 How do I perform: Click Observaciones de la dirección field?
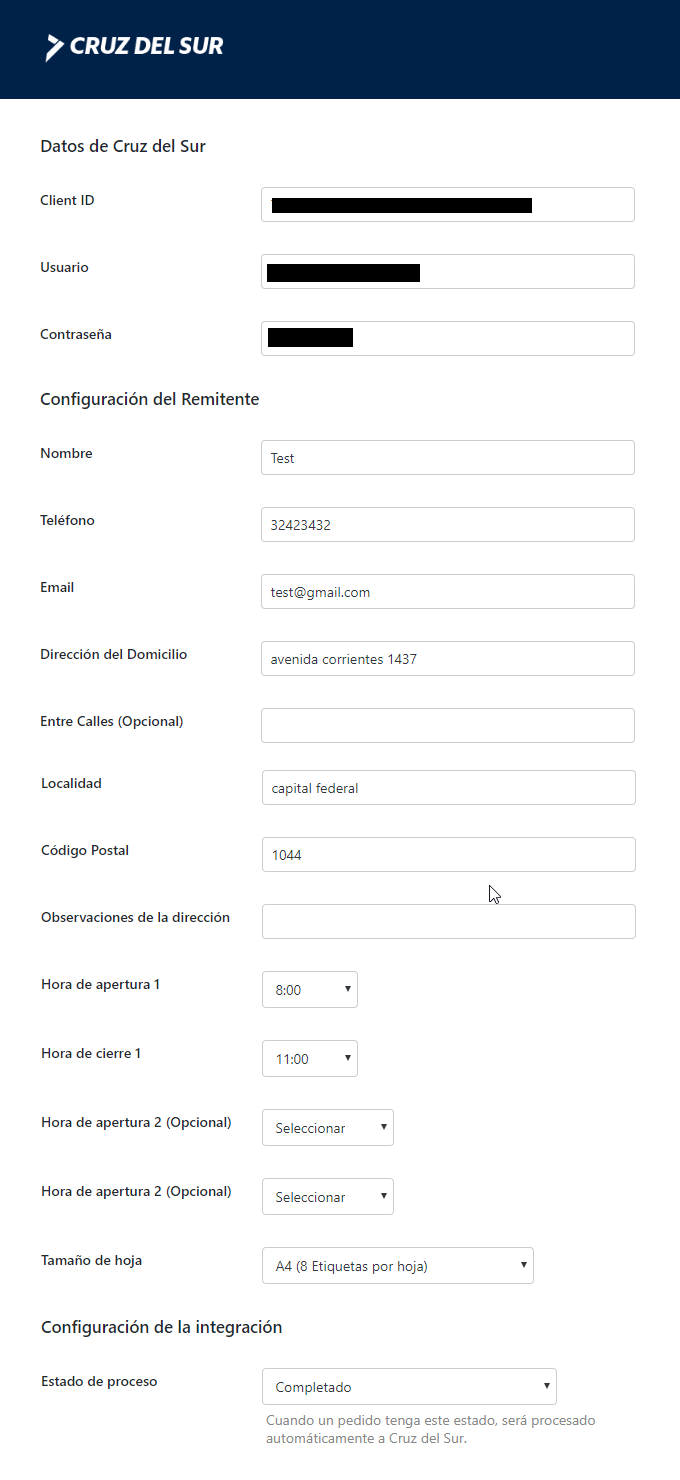pyautogui.click(x=448, y=921)
